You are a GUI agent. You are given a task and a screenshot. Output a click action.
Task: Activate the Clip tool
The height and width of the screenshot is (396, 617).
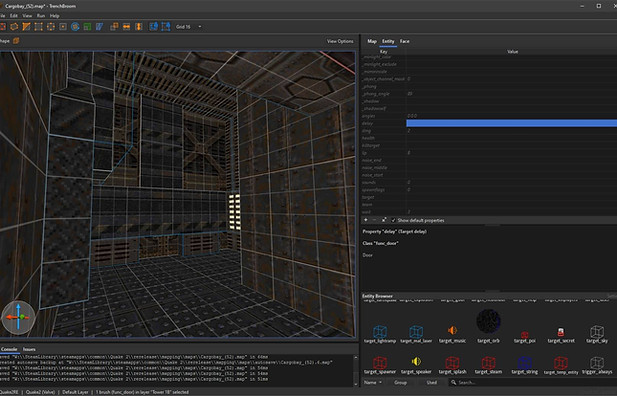pos(26,27)
